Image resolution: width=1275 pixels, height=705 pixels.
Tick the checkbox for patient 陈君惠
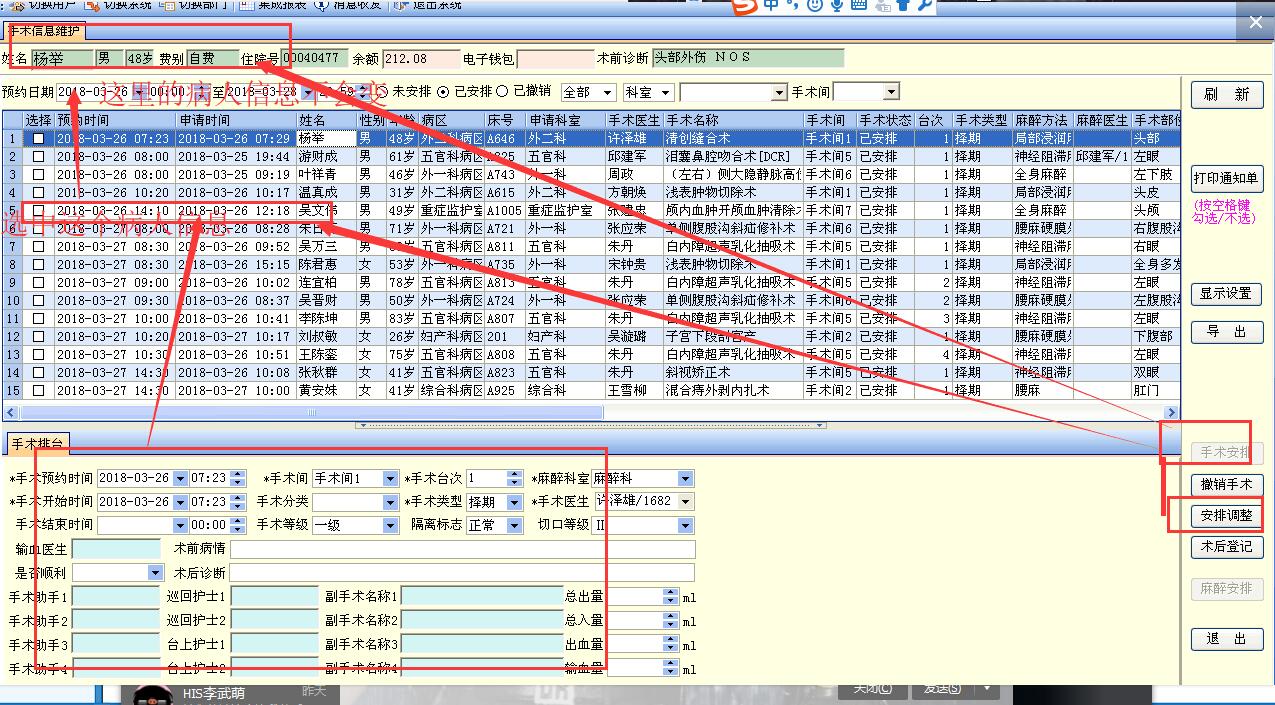[x=38, y=264]
